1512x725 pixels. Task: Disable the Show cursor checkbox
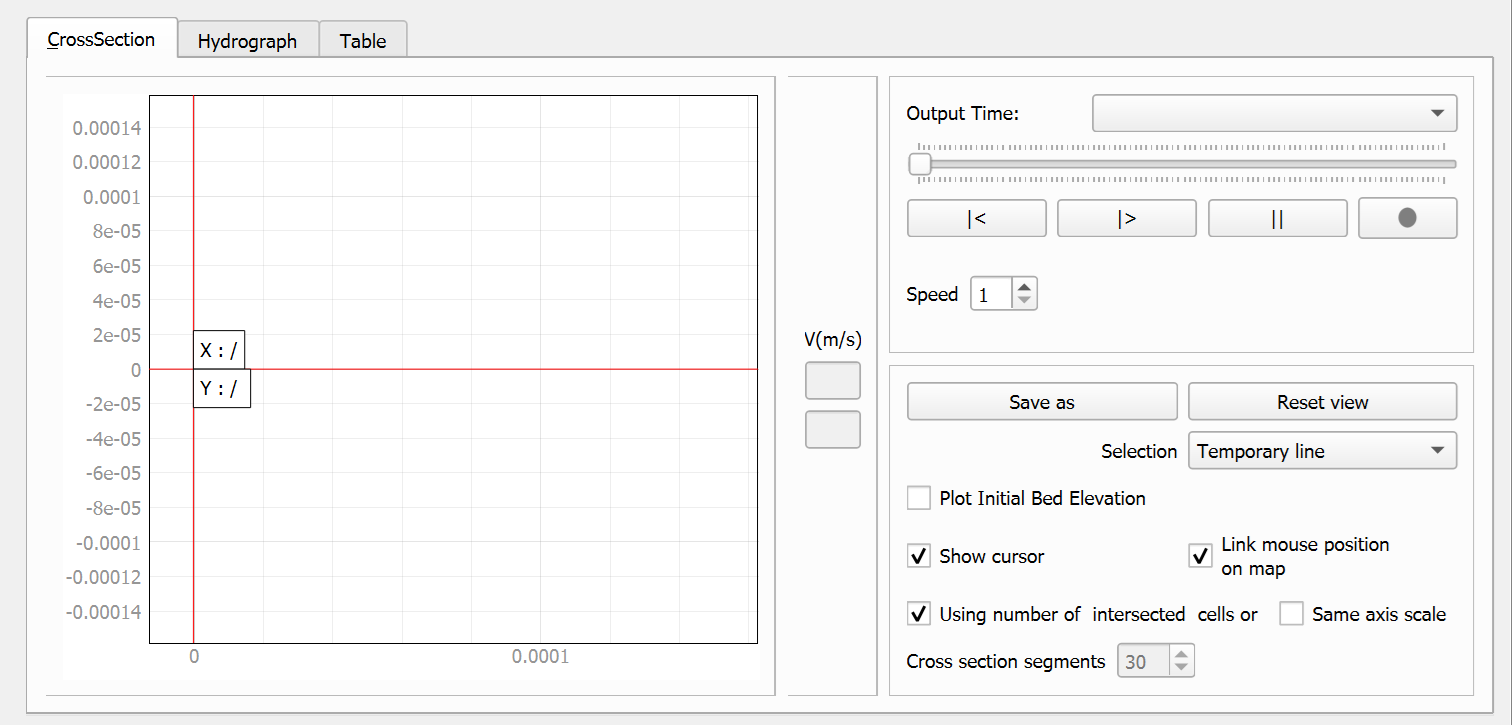(918, 556)
